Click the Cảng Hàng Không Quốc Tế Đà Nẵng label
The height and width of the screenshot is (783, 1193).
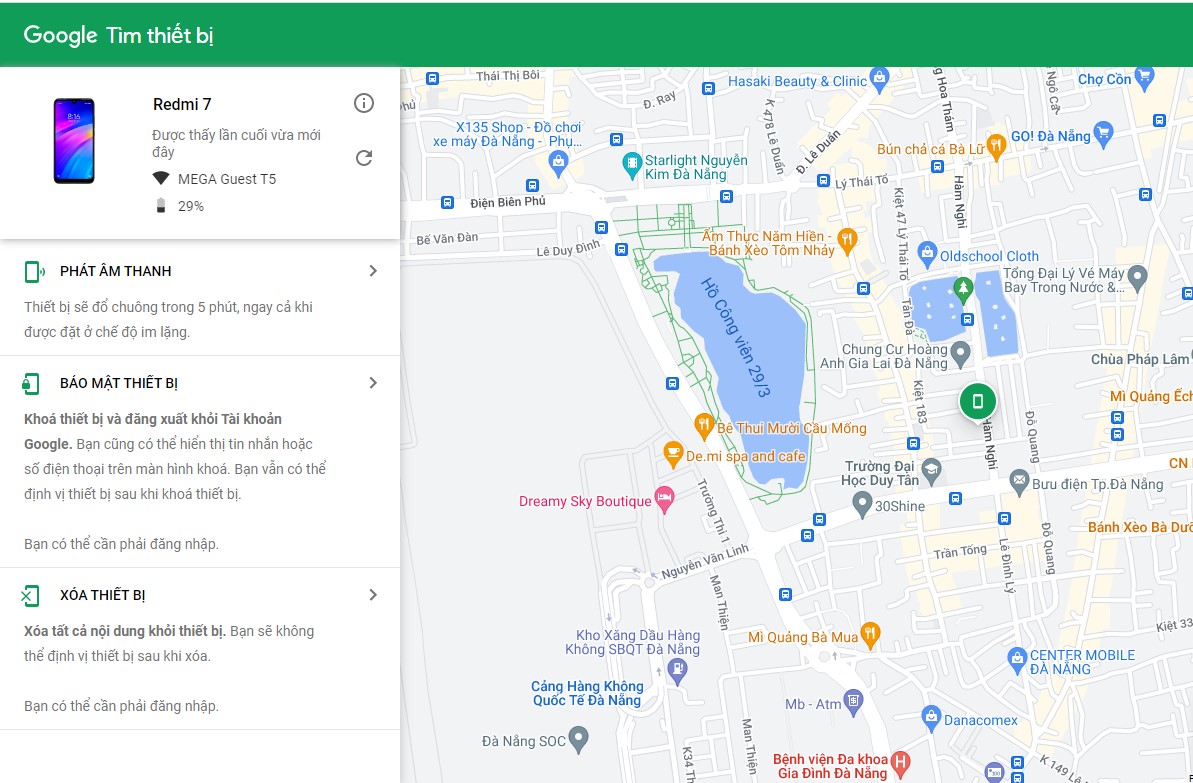coord(587,693)
